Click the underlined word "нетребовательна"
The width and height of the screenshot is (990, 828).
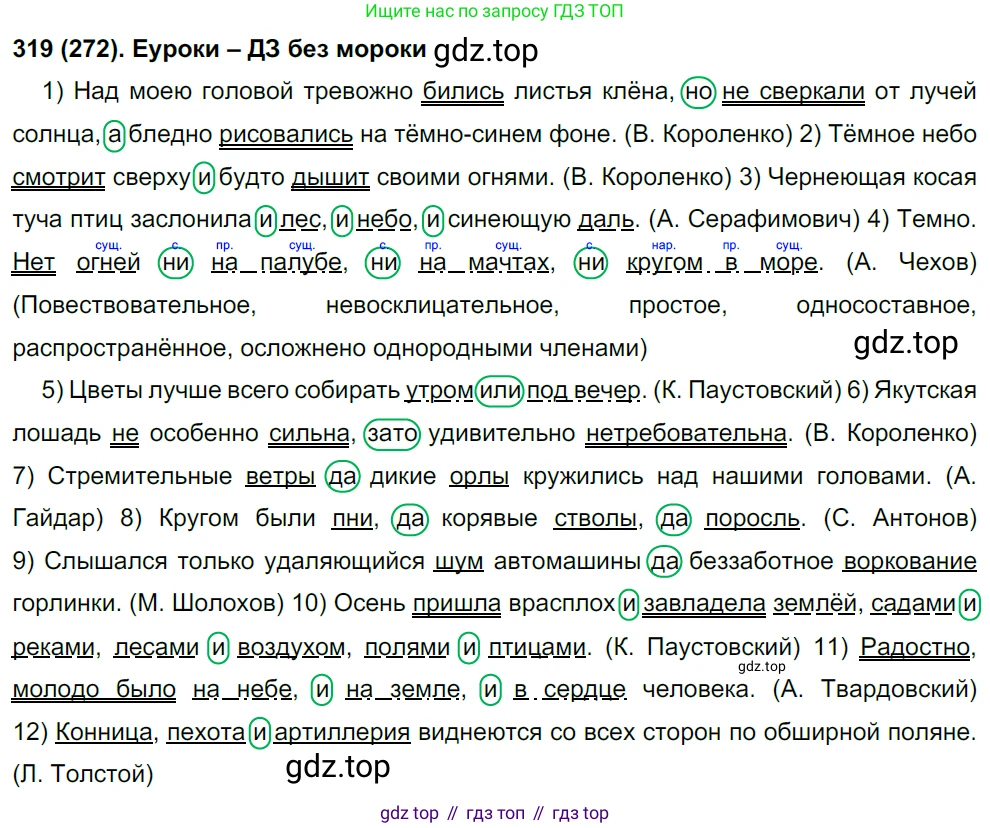click(x=685, y=434)
